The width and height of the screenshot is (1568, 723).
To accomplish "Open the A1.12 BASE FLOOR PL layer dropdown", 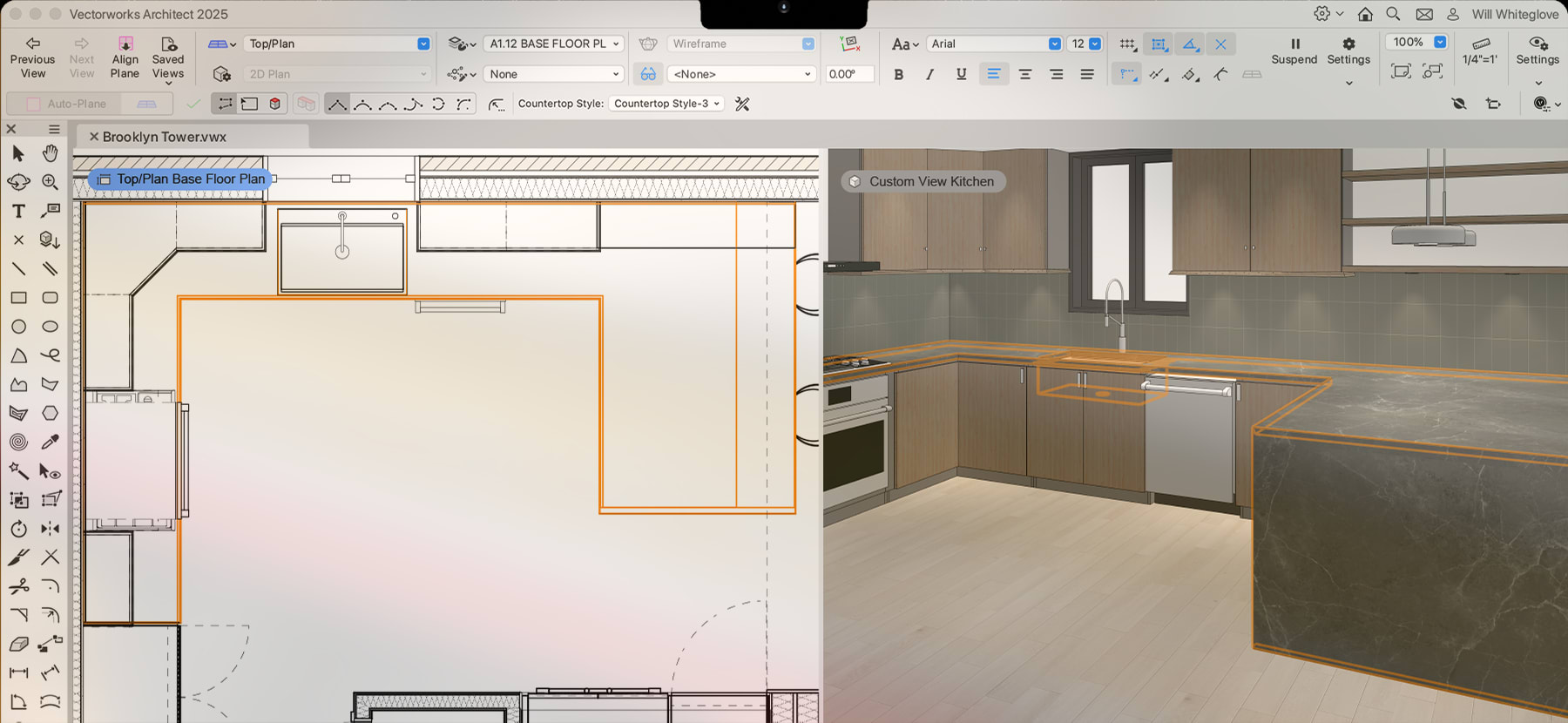I will 554,44.
